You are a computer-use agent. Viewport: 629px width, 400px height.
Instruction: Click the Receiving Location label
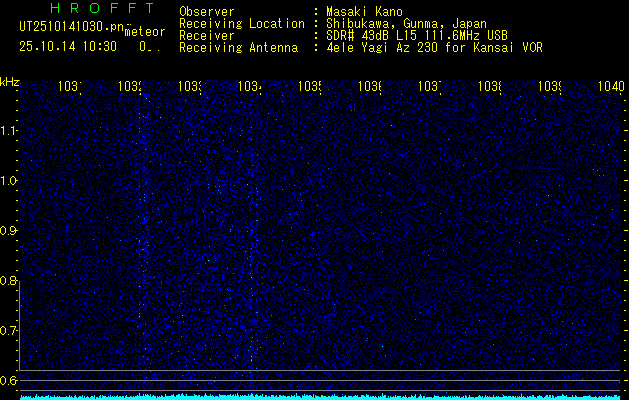(x=242, y=24)
